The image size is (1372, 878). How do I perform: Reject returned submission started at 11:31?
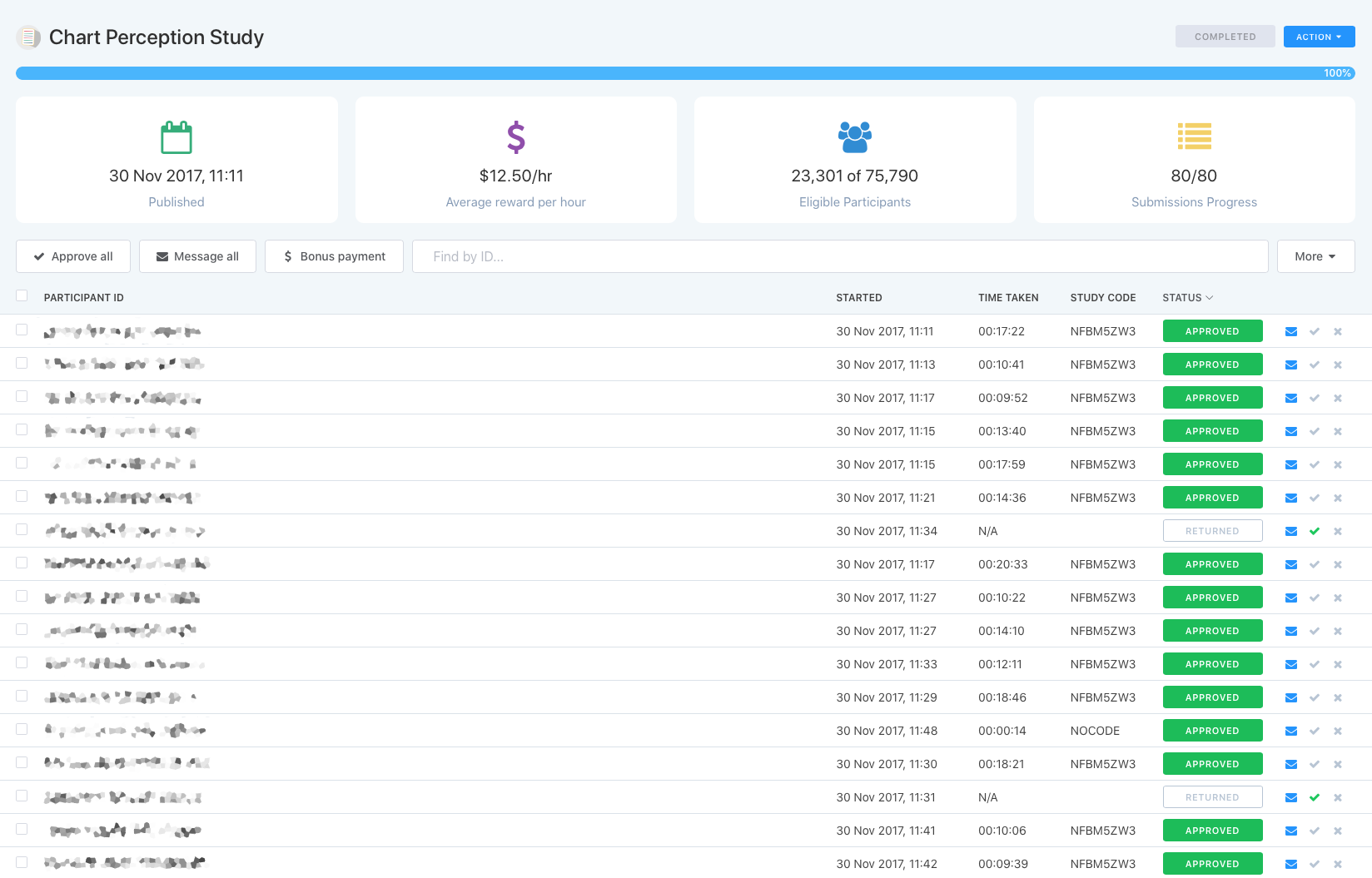[1338, 797]
